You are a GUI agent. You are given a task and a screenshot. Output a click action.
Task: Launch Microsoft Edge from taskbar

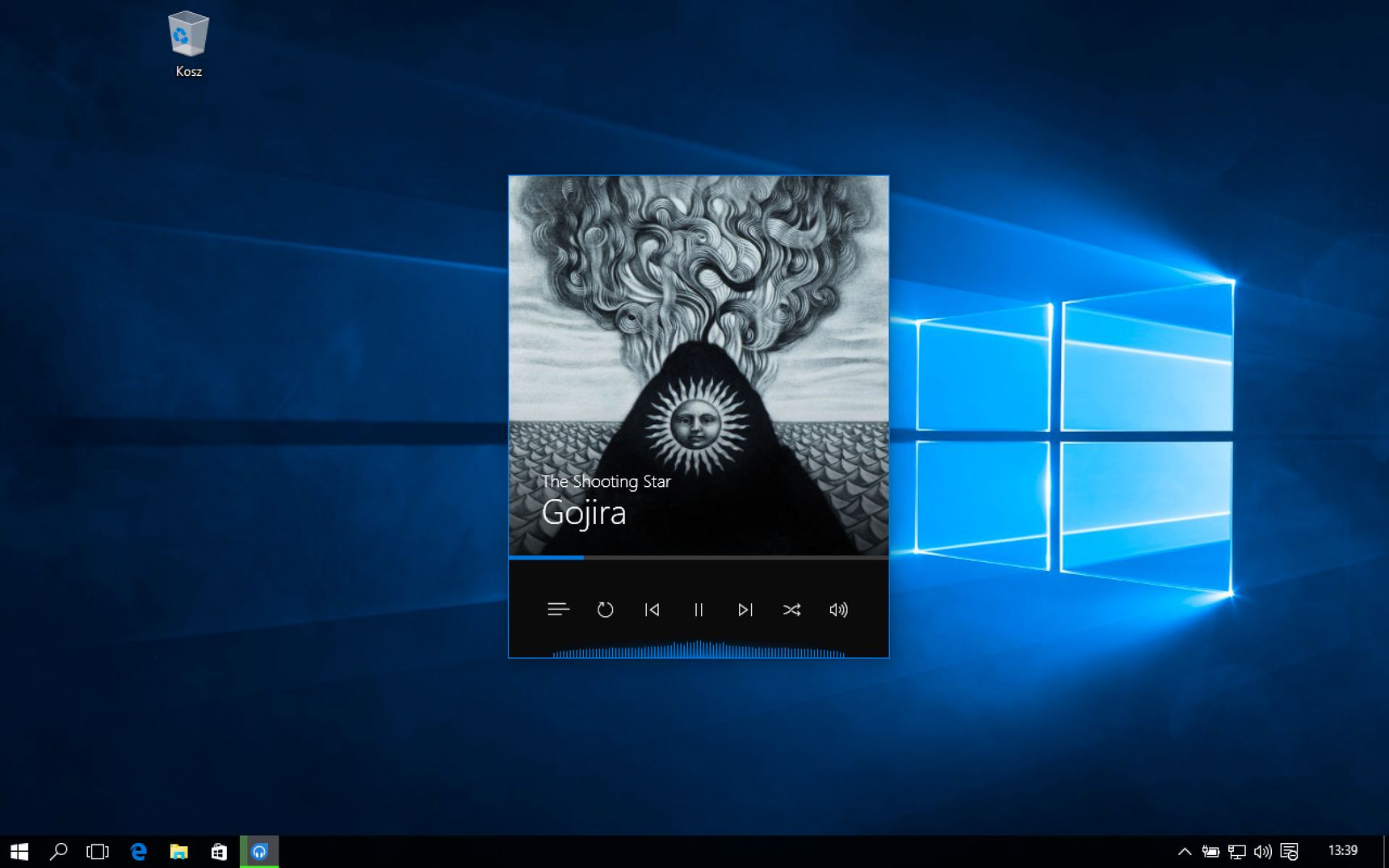point(138,852)
